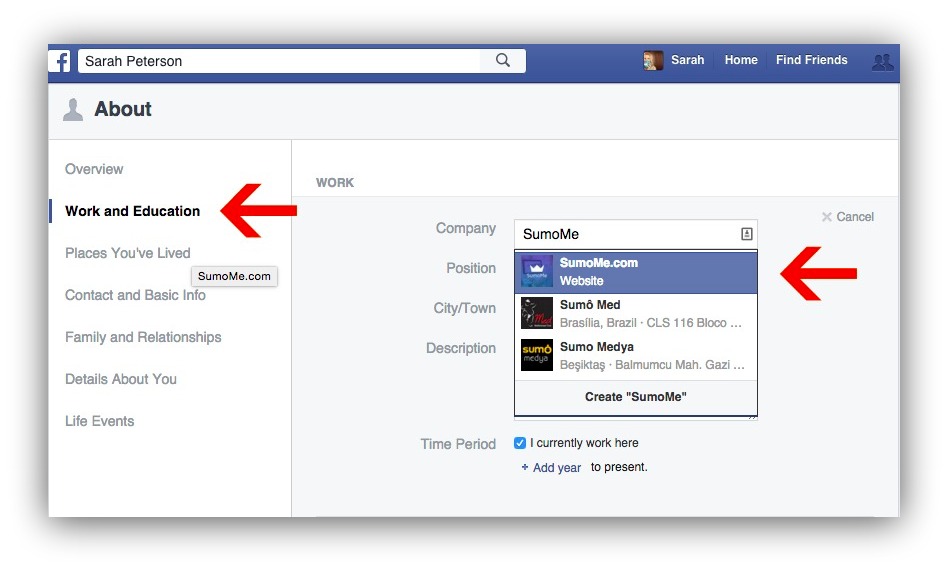The height and width of the screenshot is (569, 948).
Task: Click the 'to present.' text
Action: point(619,467)
